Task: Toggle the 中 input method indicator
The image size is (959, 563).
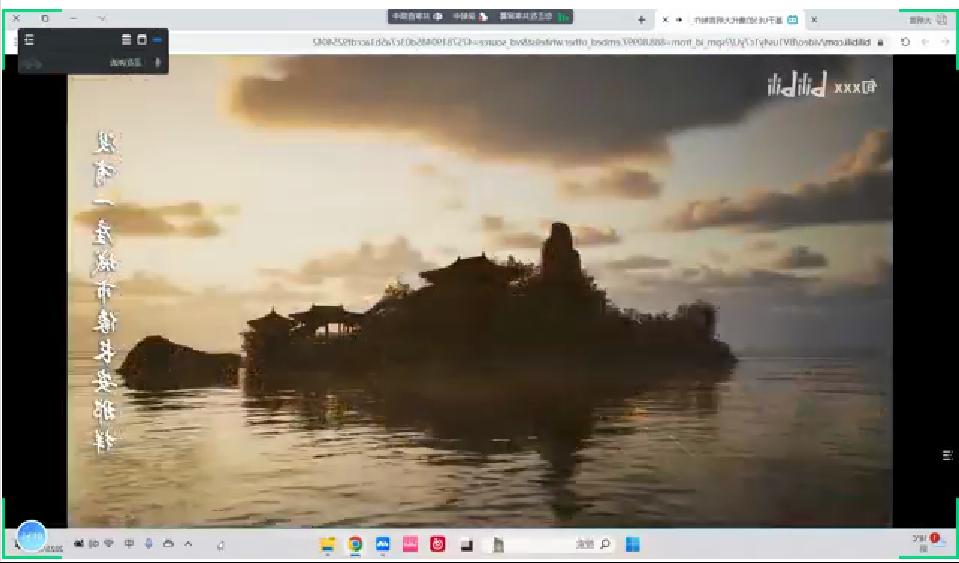Action: point(129,545)
